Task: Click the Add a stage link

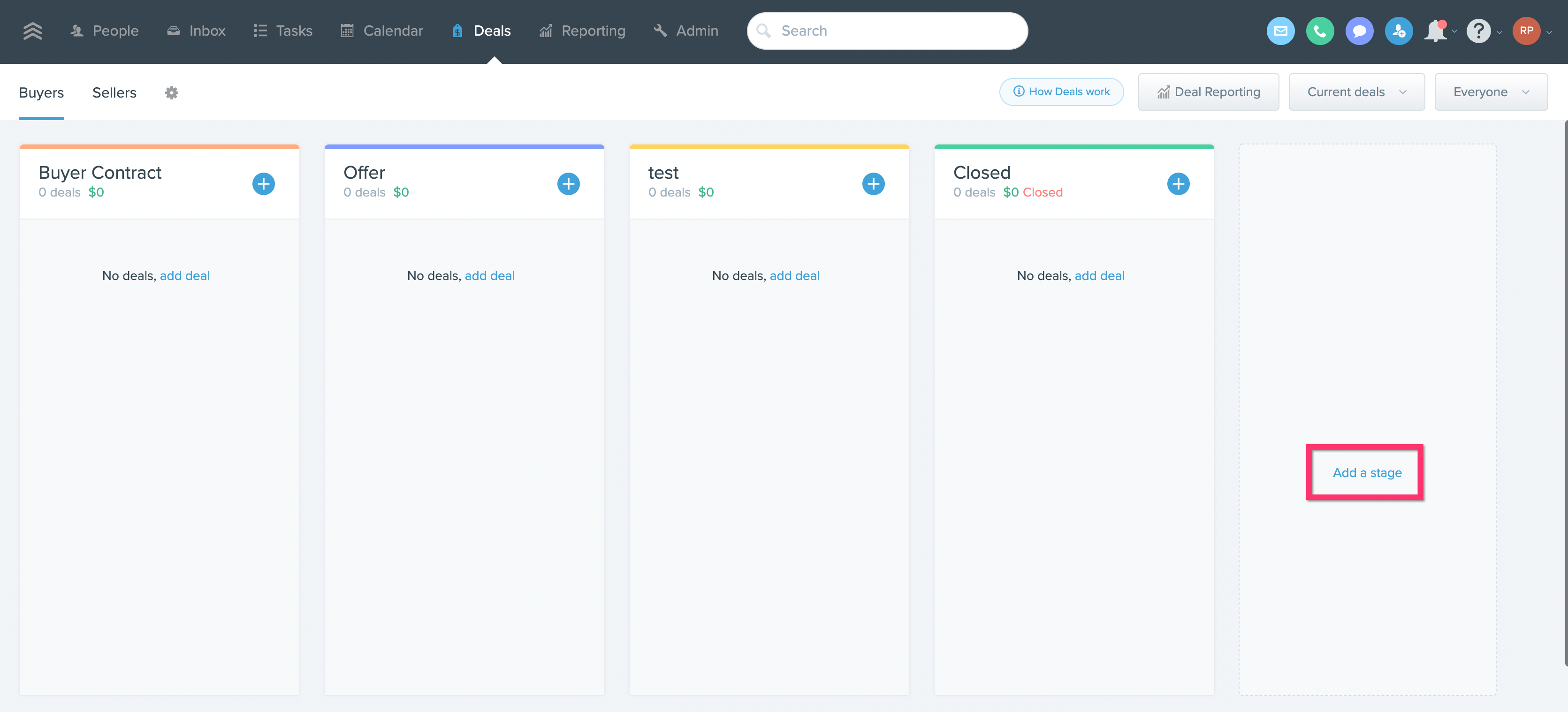Action: point(1367,473)
